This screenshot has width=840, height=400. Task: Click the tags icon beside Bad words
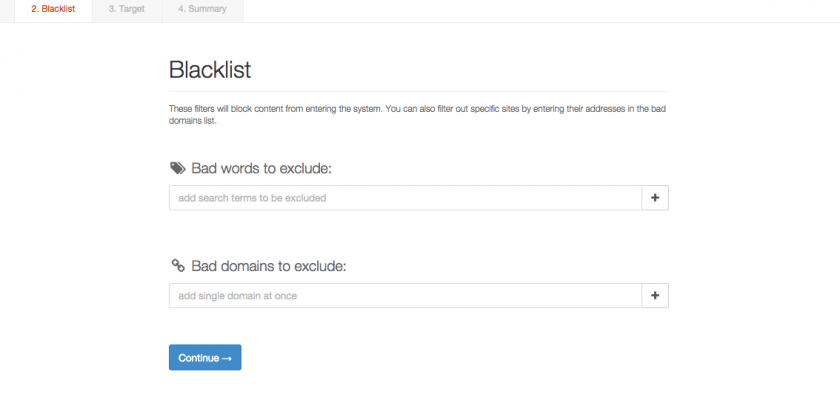[178, 168]
